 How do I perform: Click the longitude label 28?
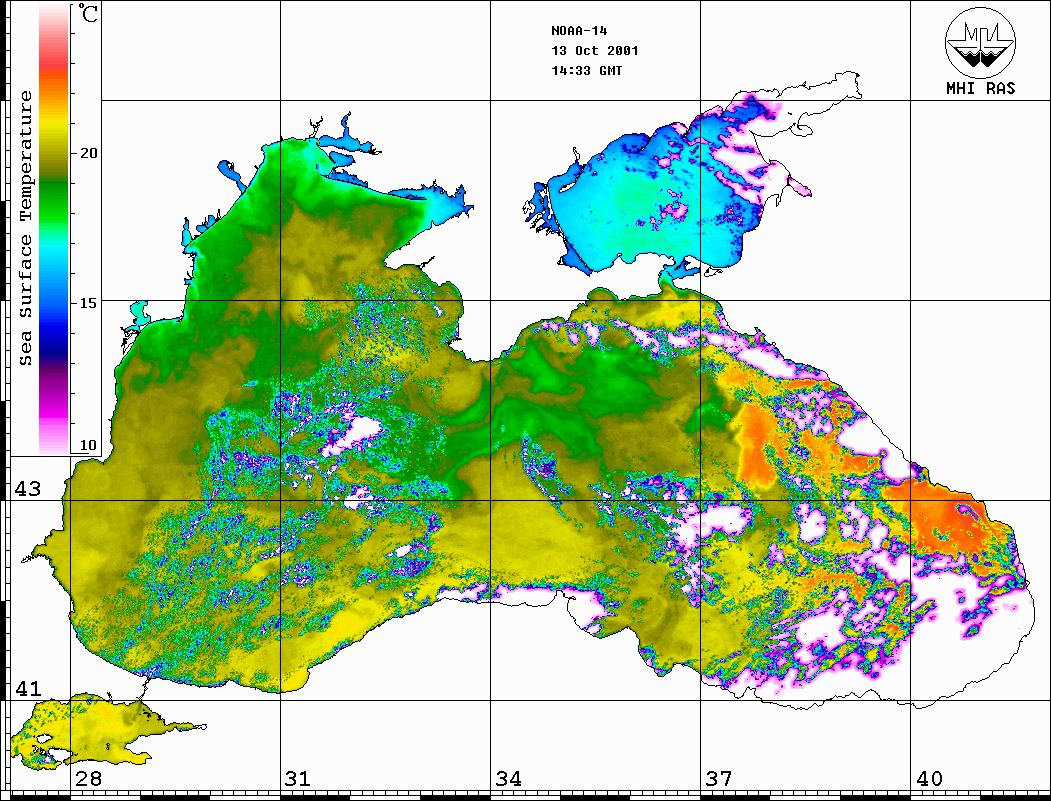[x=88, y=778]
